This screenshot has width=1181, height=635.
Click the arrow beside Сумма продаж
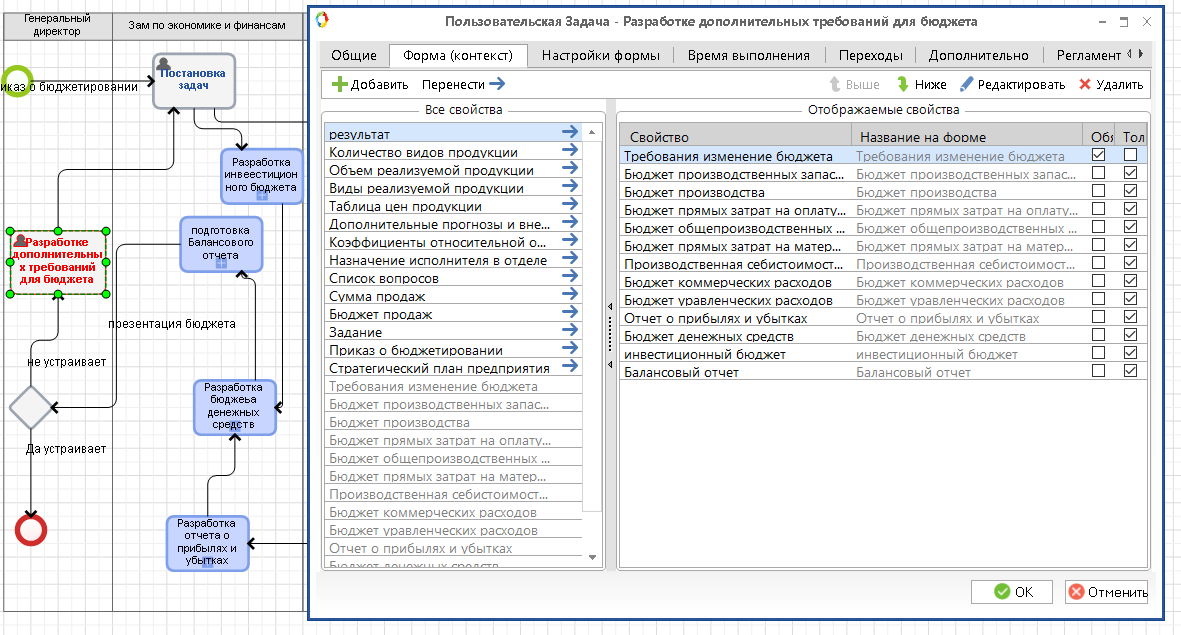click(x=570, y=295)
